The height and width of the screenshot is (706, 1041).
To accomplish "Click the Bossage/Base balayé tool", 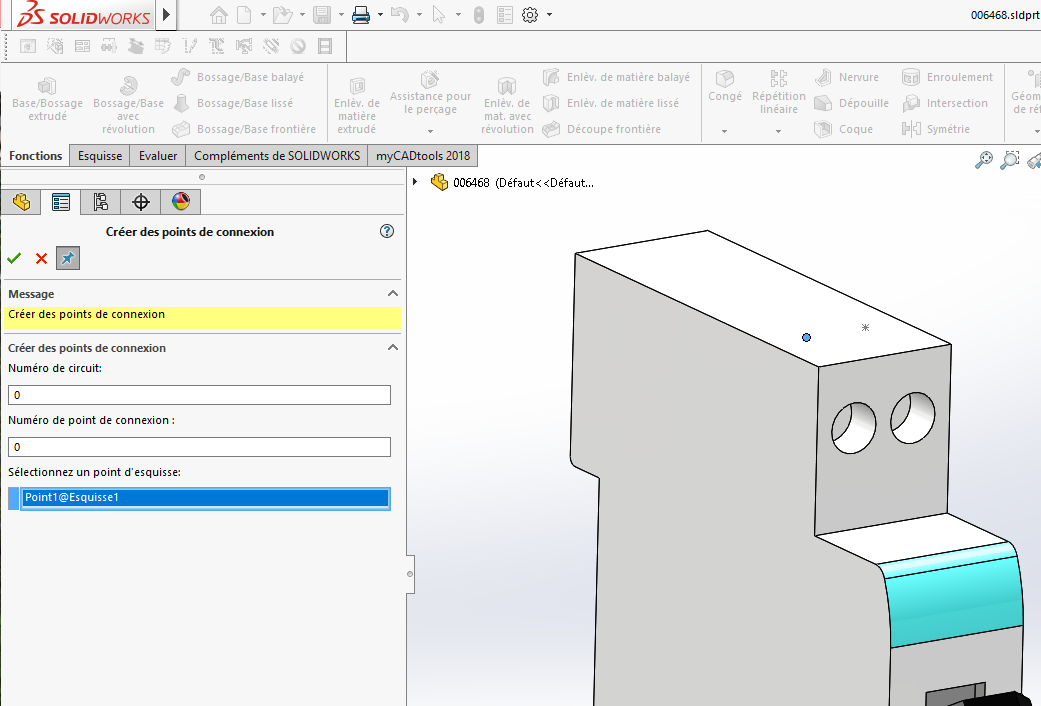I will pos(238,77).
